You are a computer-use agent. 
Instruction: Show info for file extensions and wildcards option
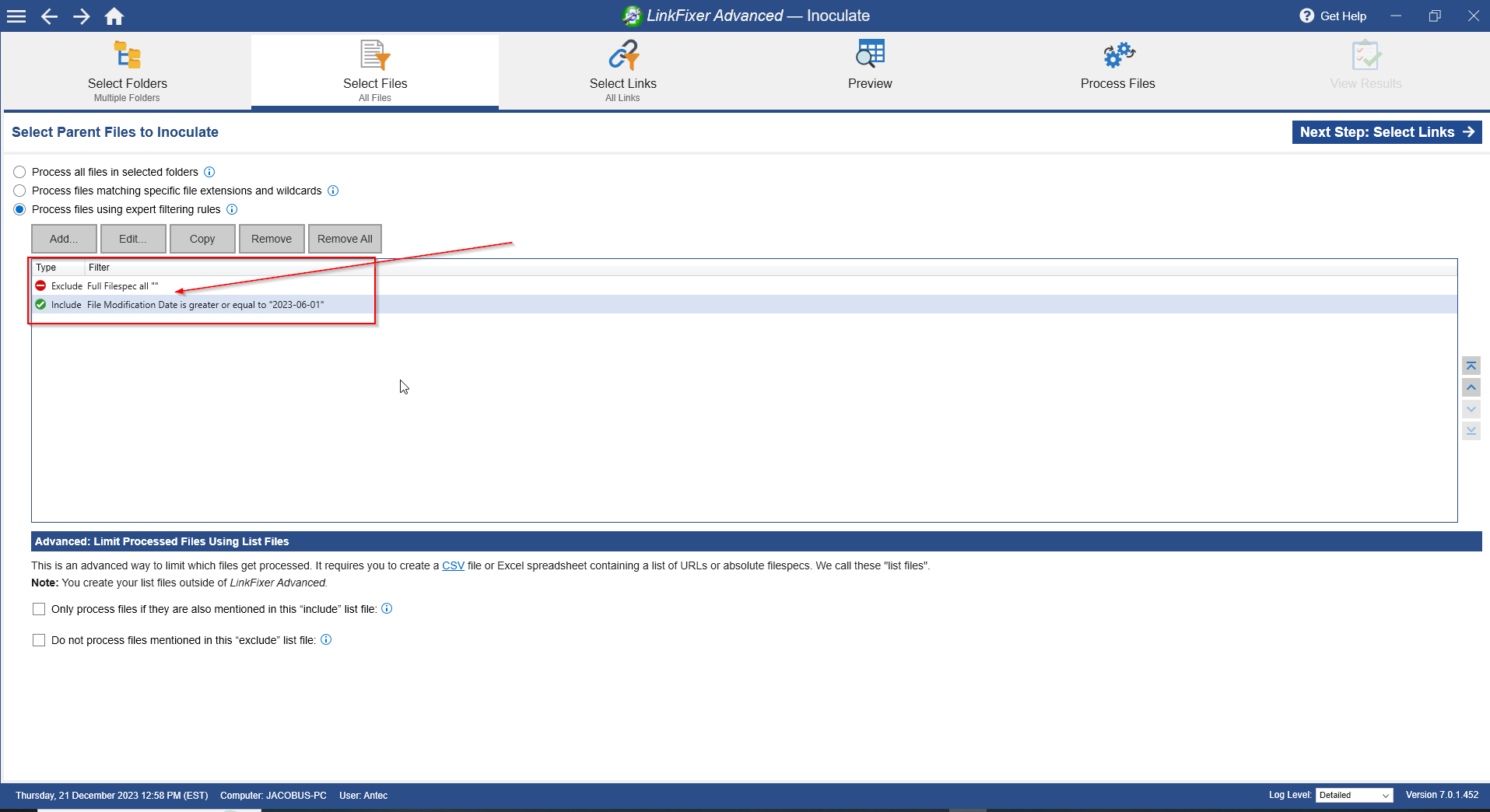333,191
